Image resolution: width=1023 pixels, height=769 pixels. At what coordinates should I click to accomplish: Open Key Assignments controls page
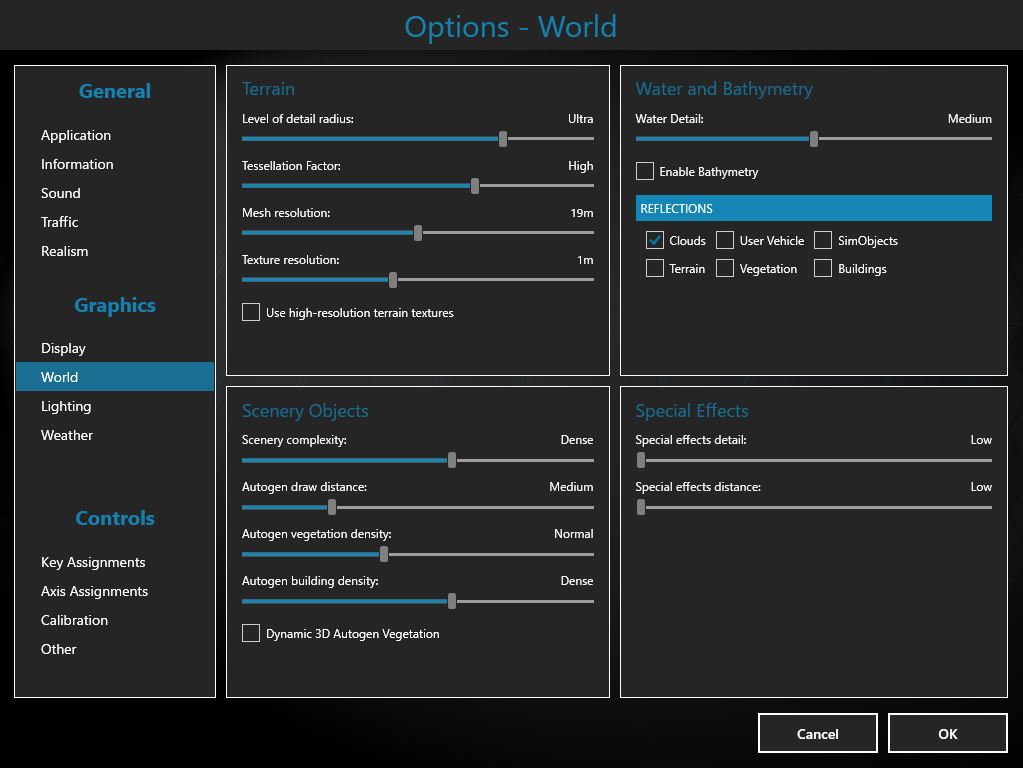point(93,562)
